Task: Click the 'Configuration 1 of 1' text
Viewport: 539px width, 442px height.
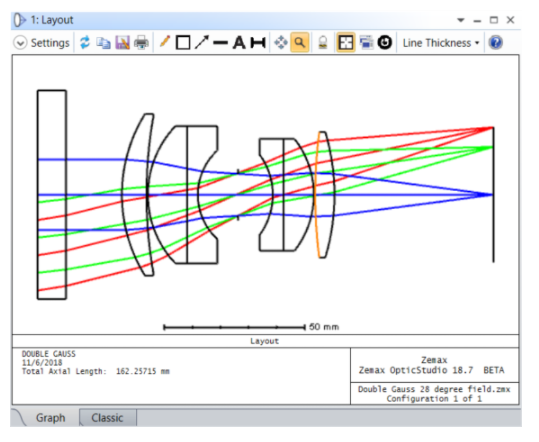Action: [434, 399]
